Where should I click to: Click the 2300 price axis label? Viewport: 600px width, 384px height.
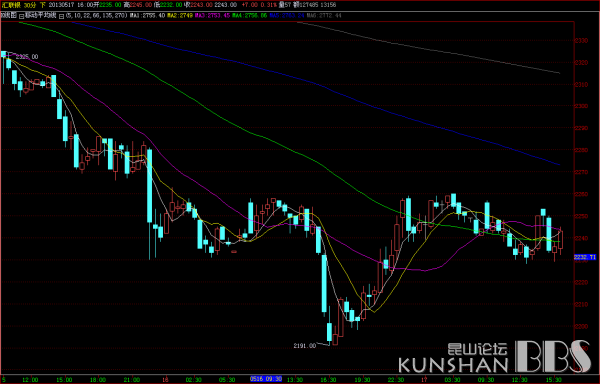[x=581, y=106]
